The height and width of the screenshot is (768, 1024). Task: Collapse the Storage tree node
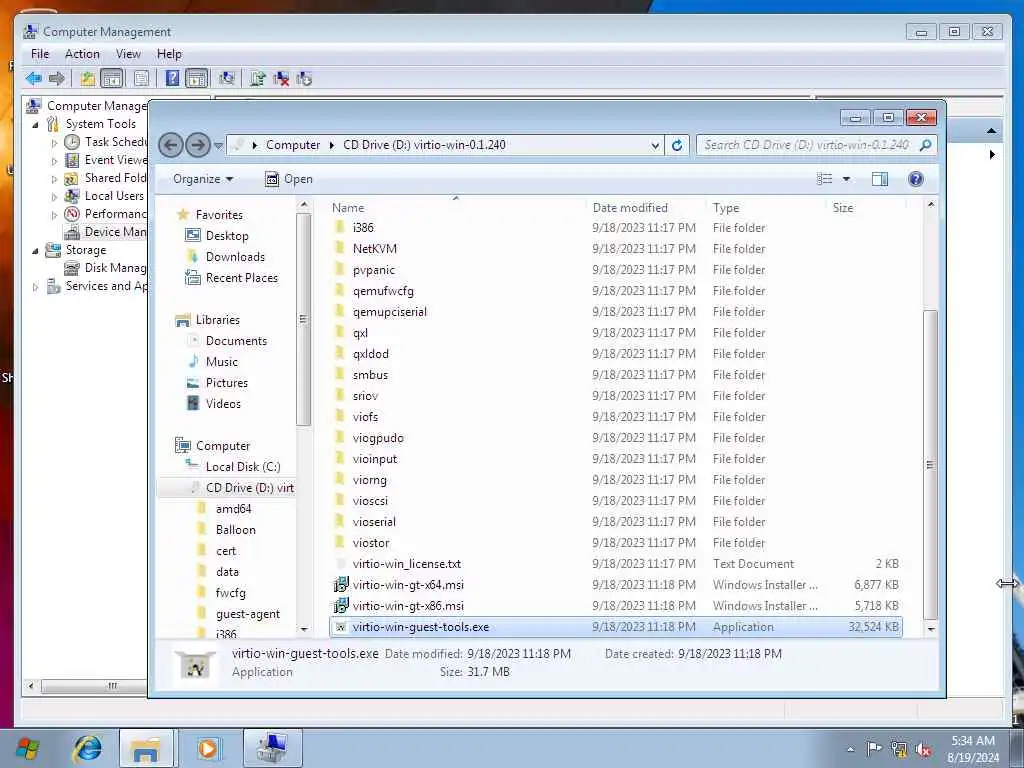click(x=35, y=250)
